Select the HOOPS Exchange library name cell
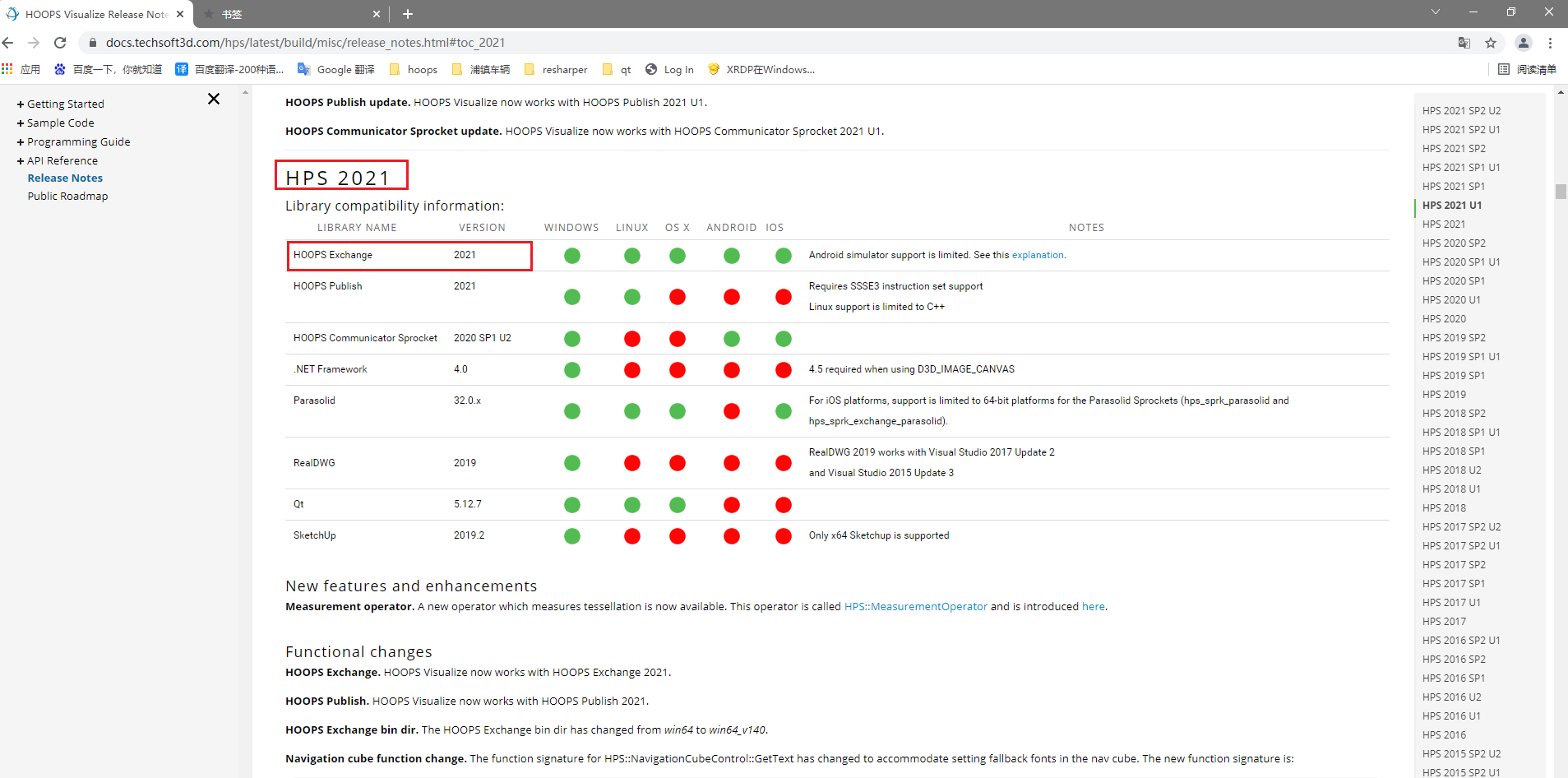Image resolution: width=1568 pixels, height=778 pixels. [x=332, y=255]
